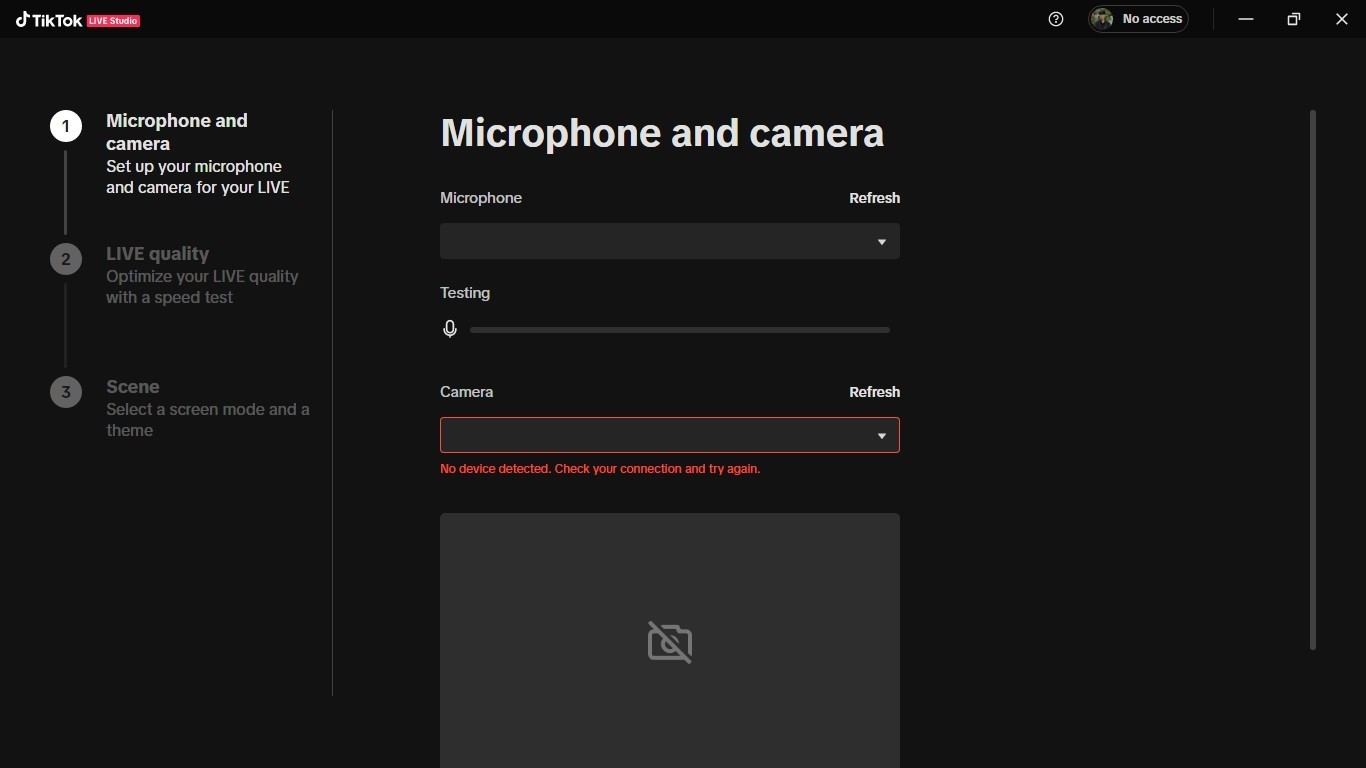Click the vertical scrollbar on the right
This screenshot has height=768, width=1366.
pos(1312,380)
